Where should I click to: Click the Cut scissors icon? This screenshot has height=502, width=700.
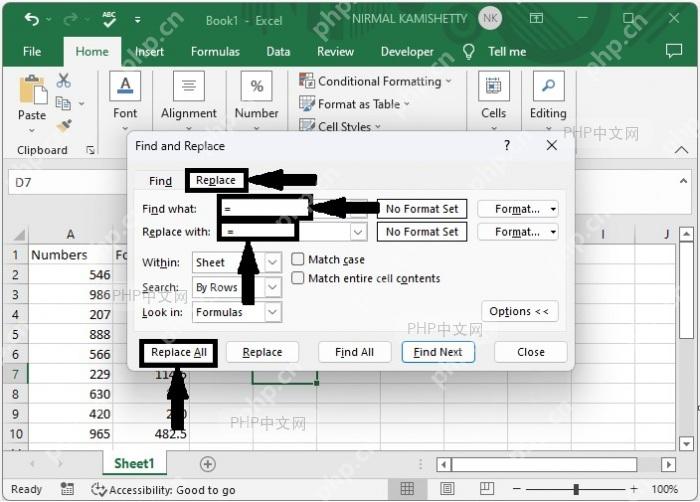pyautogui.click(x=63, y=80)
